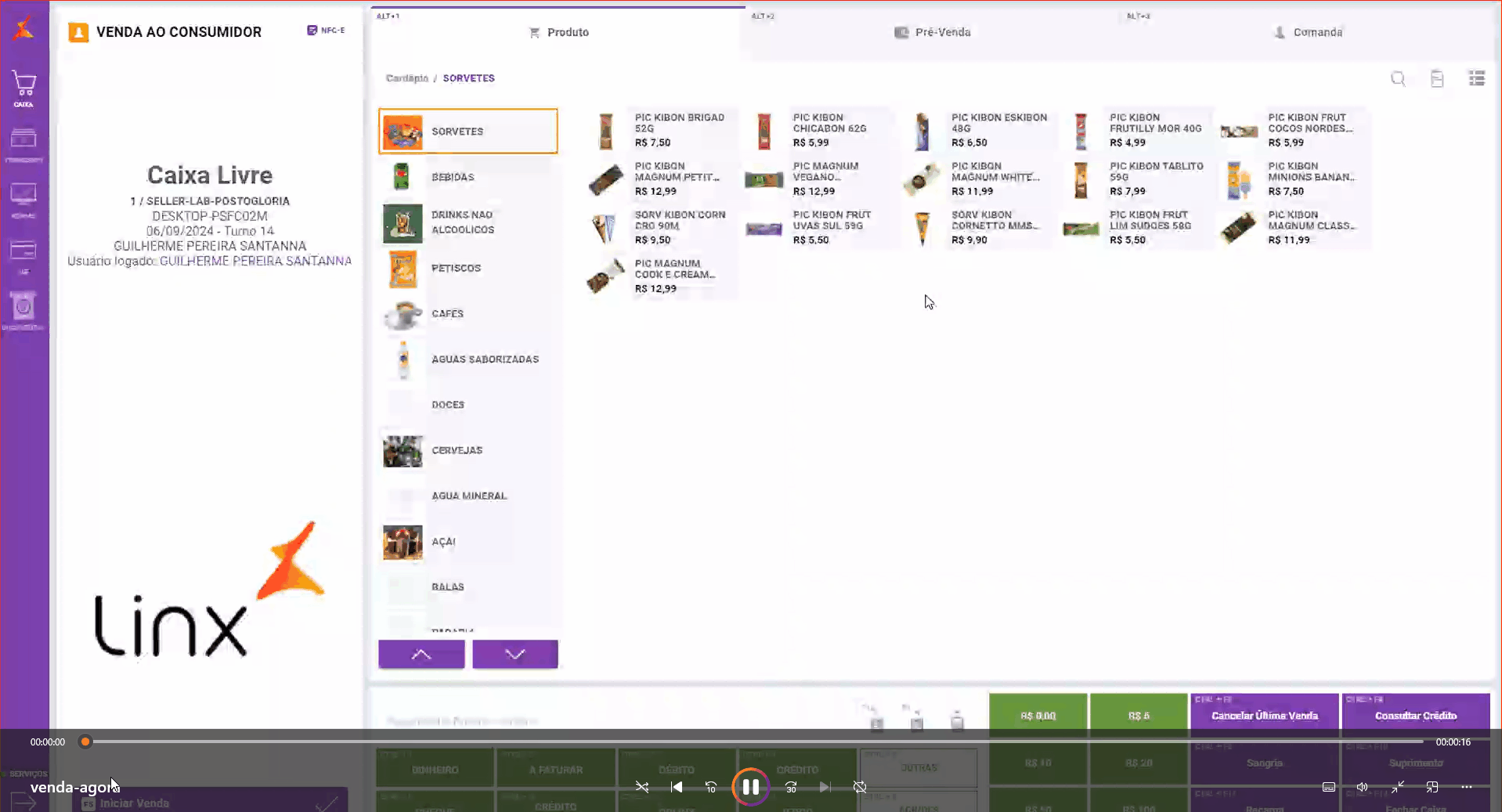The height and width of the screenshot is (812, 1502).
Task: Switch to the Produto tab
Action: coord(558,32)
